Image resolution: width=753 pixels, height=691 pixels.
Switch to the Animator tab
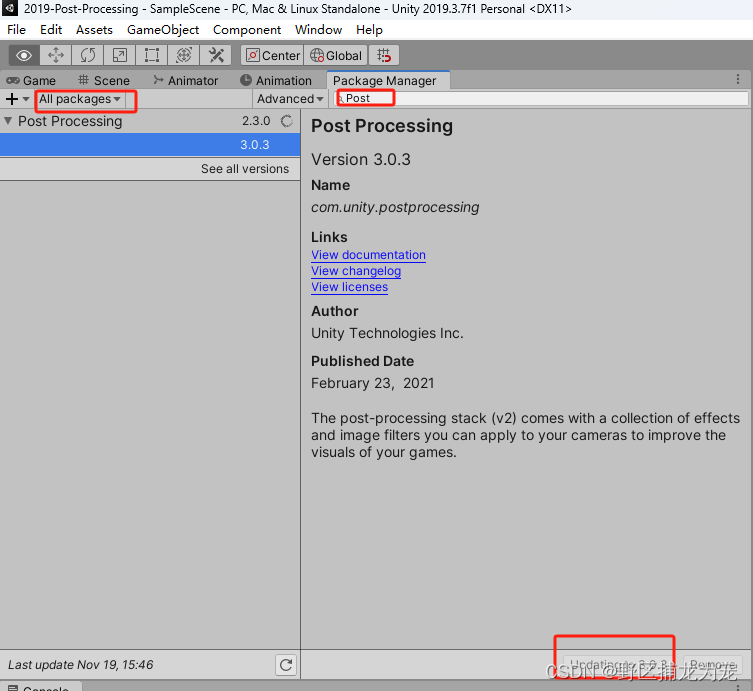(185, 81)
